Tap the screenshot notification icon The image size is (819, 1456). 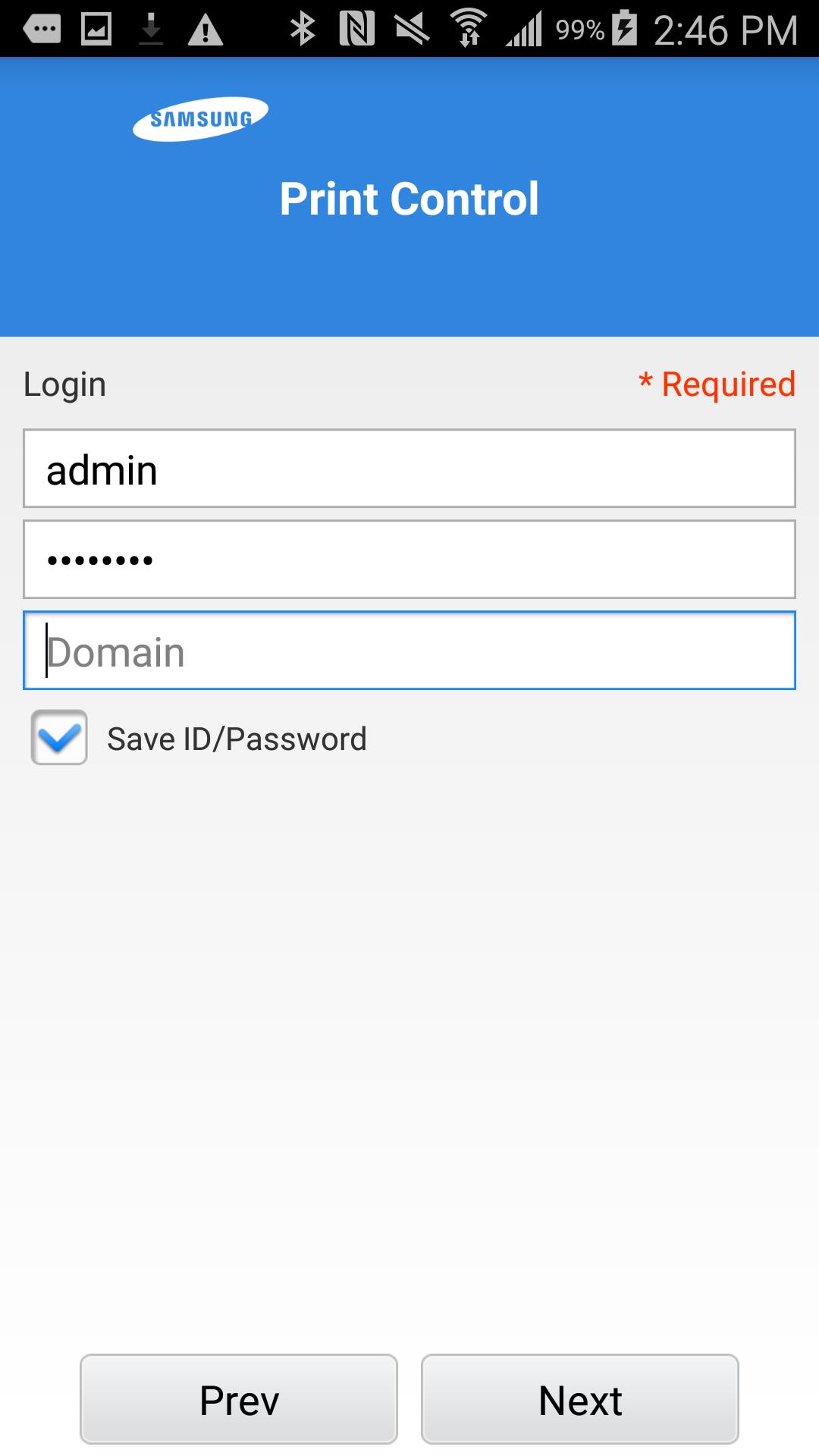(96, 27)
